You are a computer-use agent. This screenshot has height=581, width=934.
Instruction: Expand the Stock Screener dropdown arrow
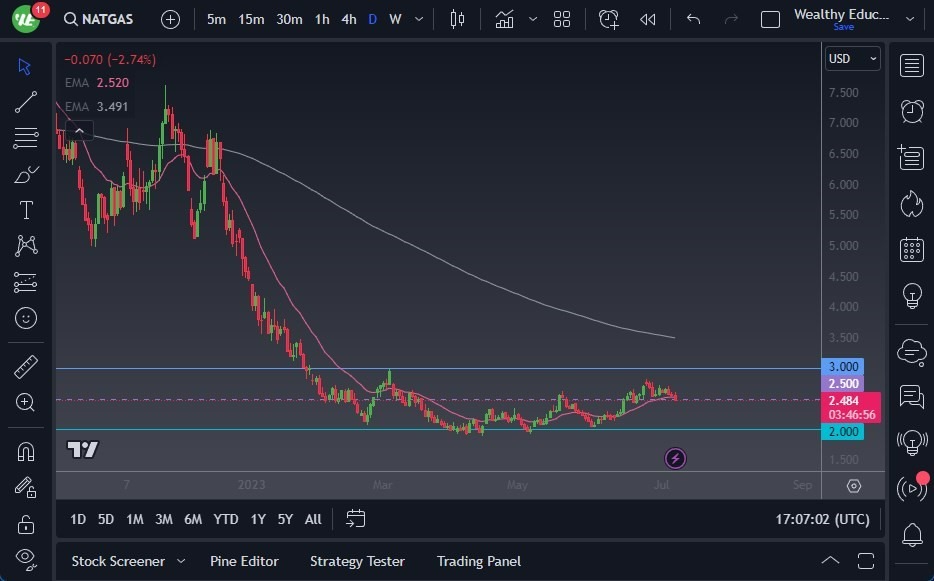tap(181, 561)
